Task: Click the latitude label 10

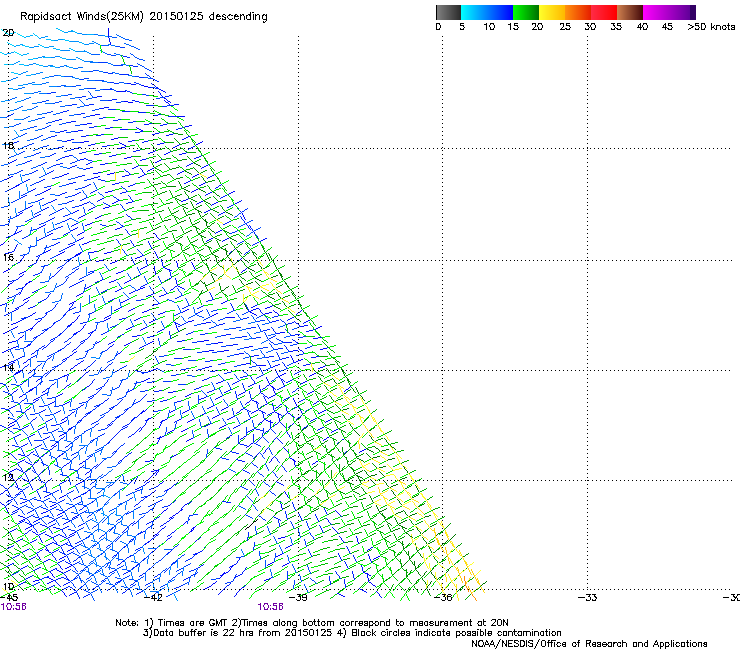Action: (x=8, y=587)
